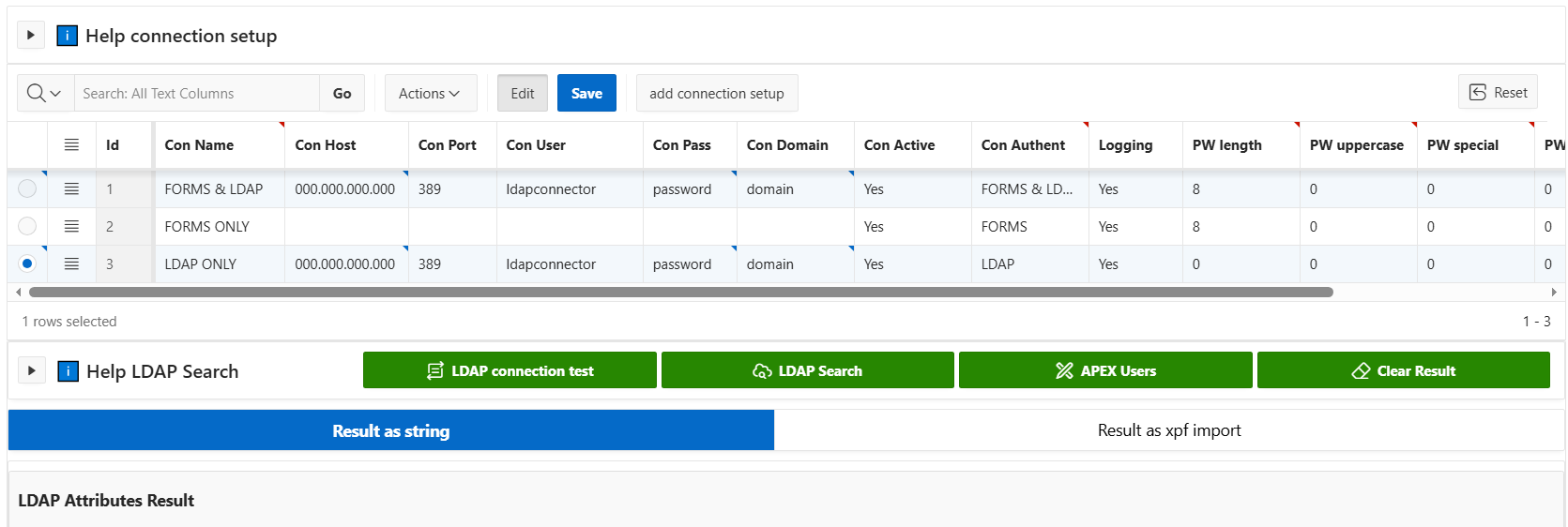Select the LDAP ONLY name cell

[220, 263]
